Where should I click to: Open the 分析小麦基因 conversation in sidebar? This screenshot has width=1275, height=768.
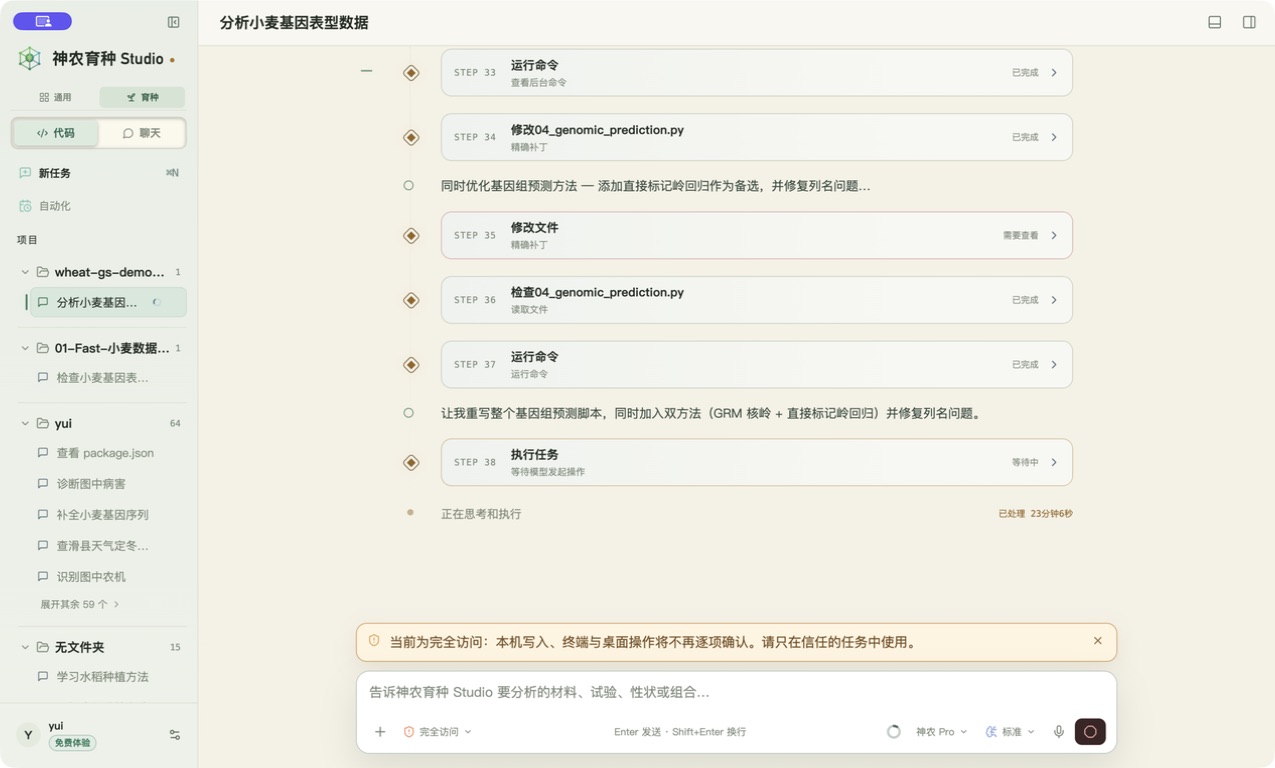click(108, 302)
